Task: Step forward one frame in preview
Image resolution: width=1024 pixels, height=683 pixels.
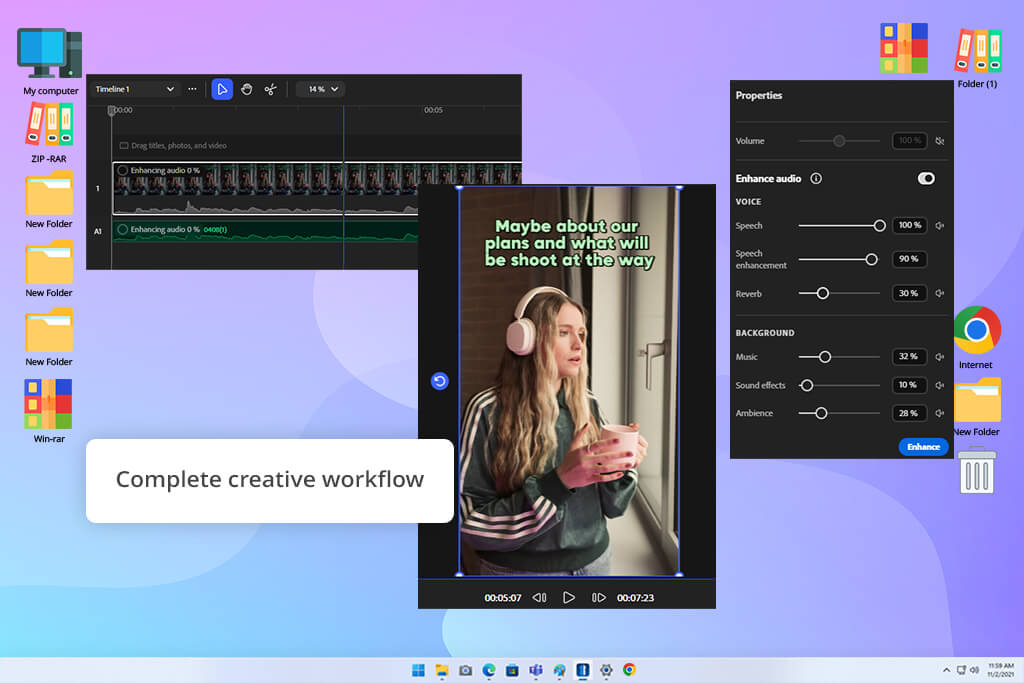Action: [x=598, y=597]
